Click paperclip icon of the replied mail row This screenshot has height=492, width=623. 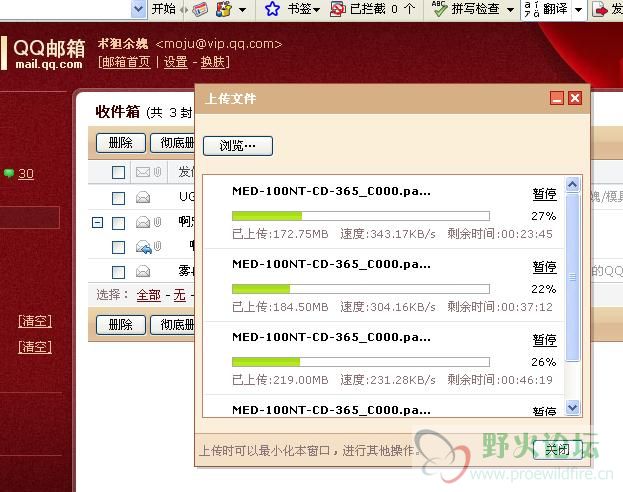(x=157, y=246)
